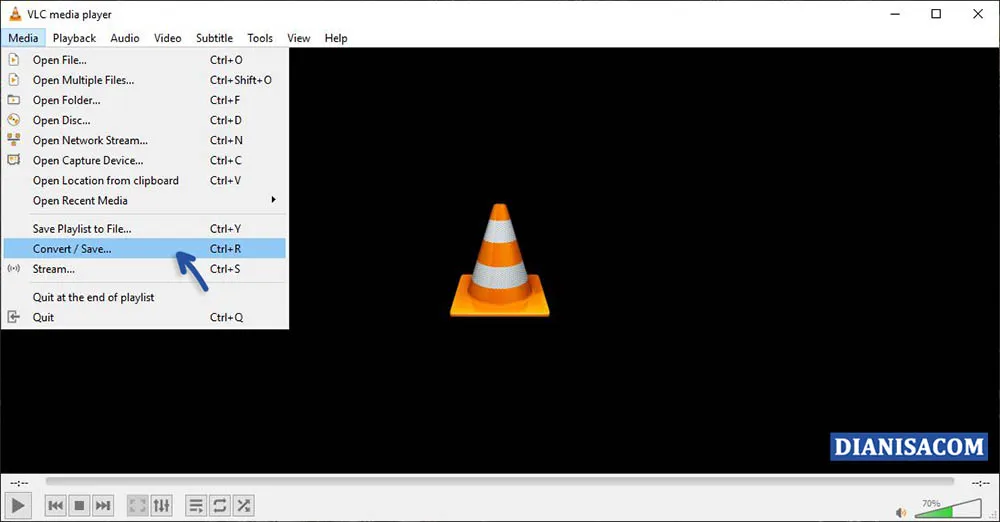Toggle random shuffle icon
1000x522 pixels.
(243, 506)
